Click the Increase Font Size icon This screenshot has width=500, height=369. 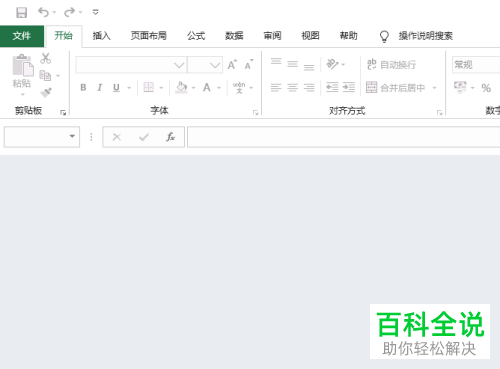pos(232,64)
